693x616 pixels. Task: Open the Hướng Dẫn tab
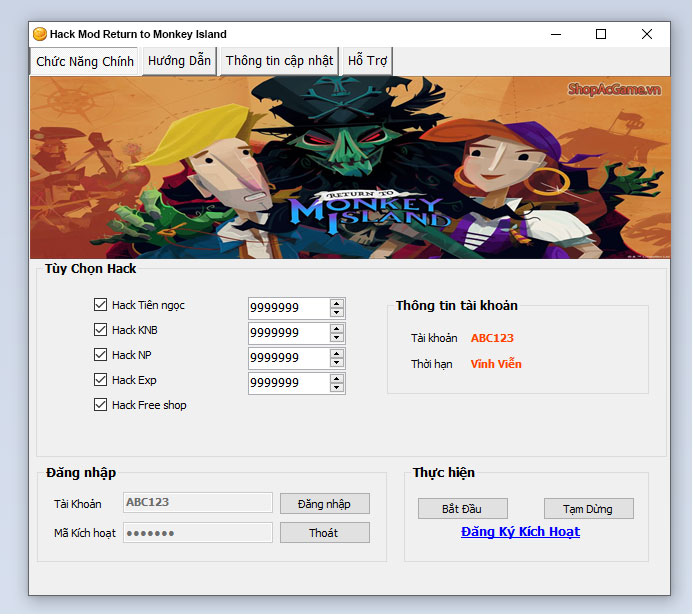coord(179,61)
